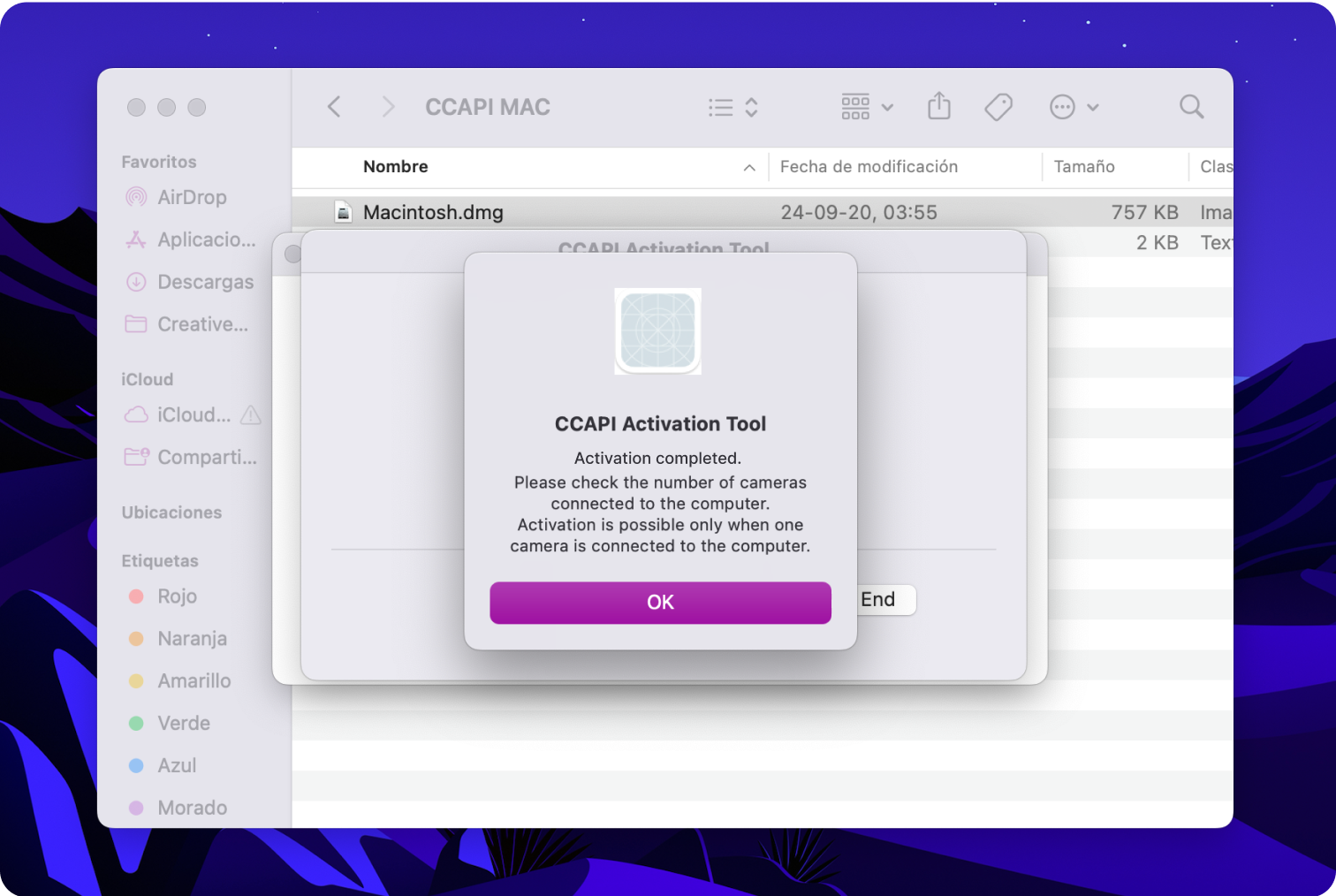Click the CCAPI Activation Tool app icon
The height and width of the screenshot is (896, 1336).
658,331
